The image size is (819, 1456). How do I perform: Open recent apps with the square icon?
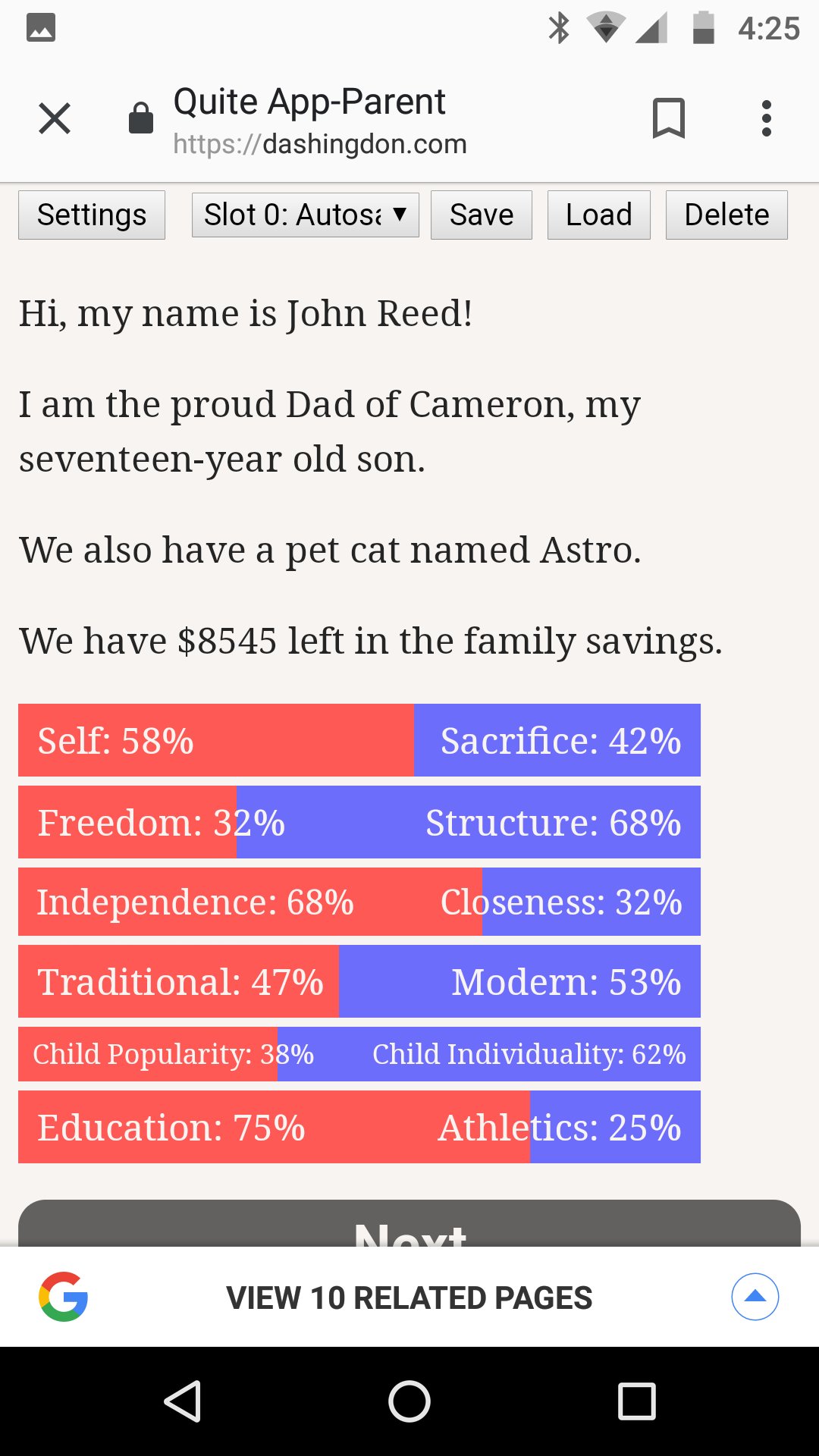[x=637, y=1401]
